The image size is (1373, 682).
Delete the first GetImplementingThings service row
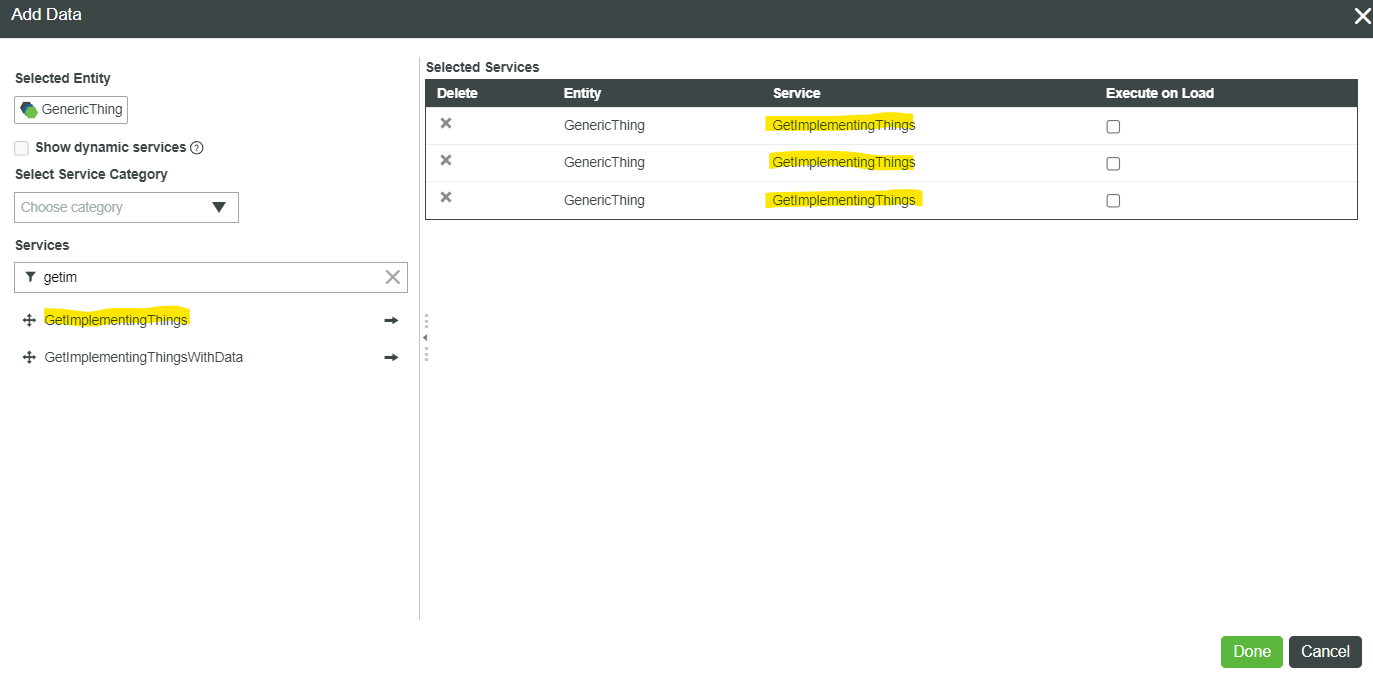point(446,122)
